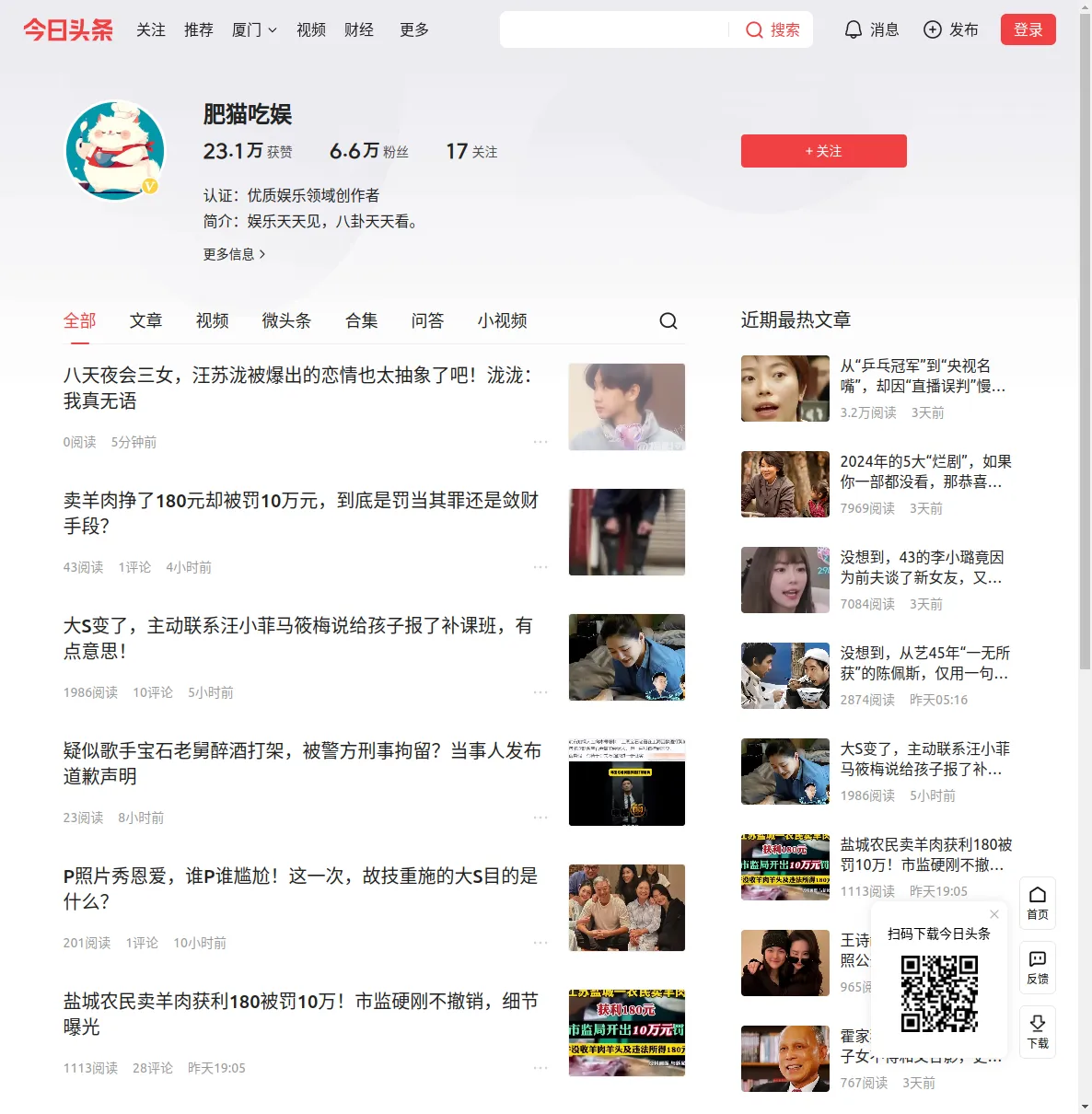1092x1114 pixels.
Task: Open more options for 大S变了 feed article
Action: coord(540,692)
